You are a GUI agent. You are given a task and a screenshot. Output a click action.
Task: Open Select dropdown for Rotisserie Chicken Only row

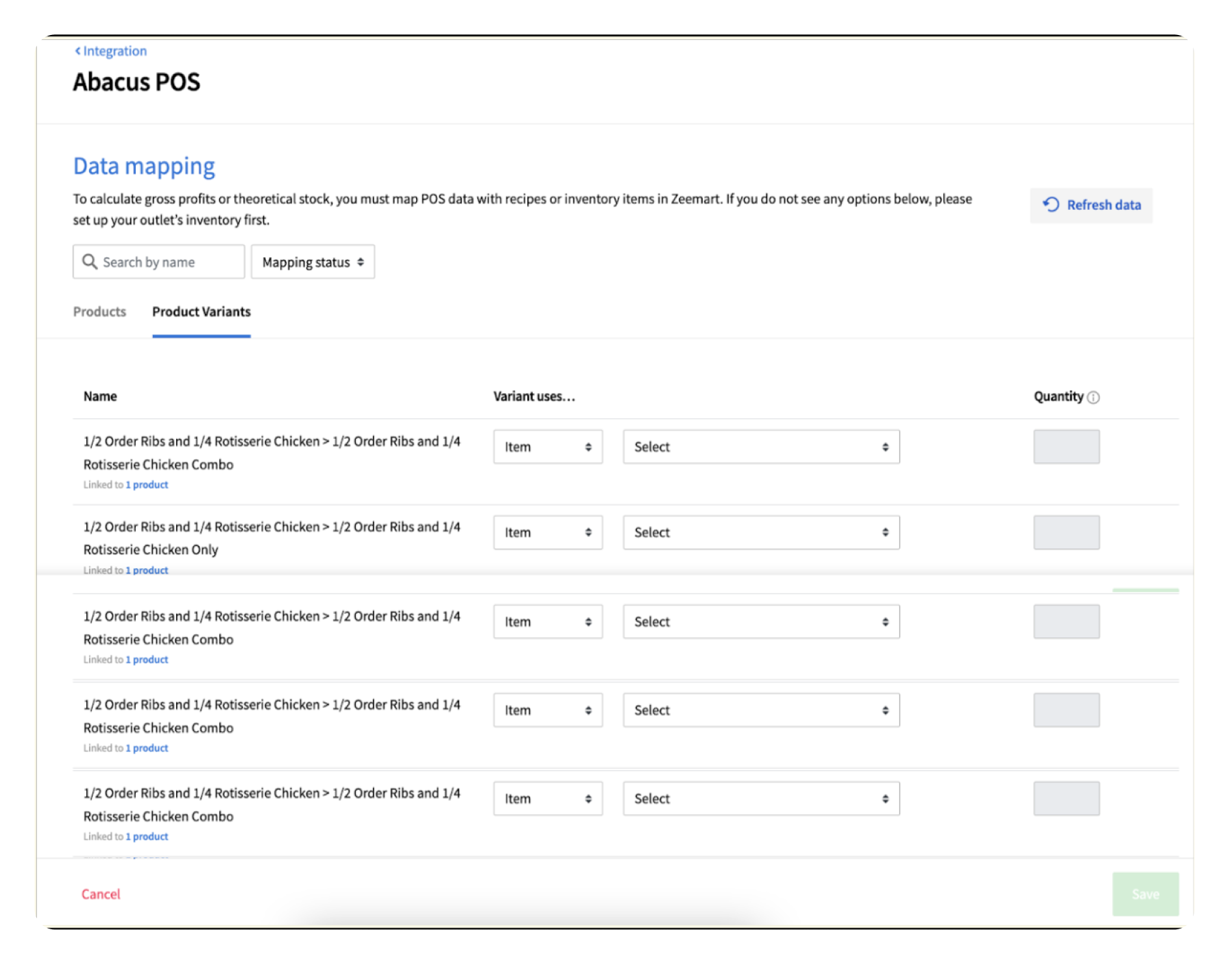[761, 532]
